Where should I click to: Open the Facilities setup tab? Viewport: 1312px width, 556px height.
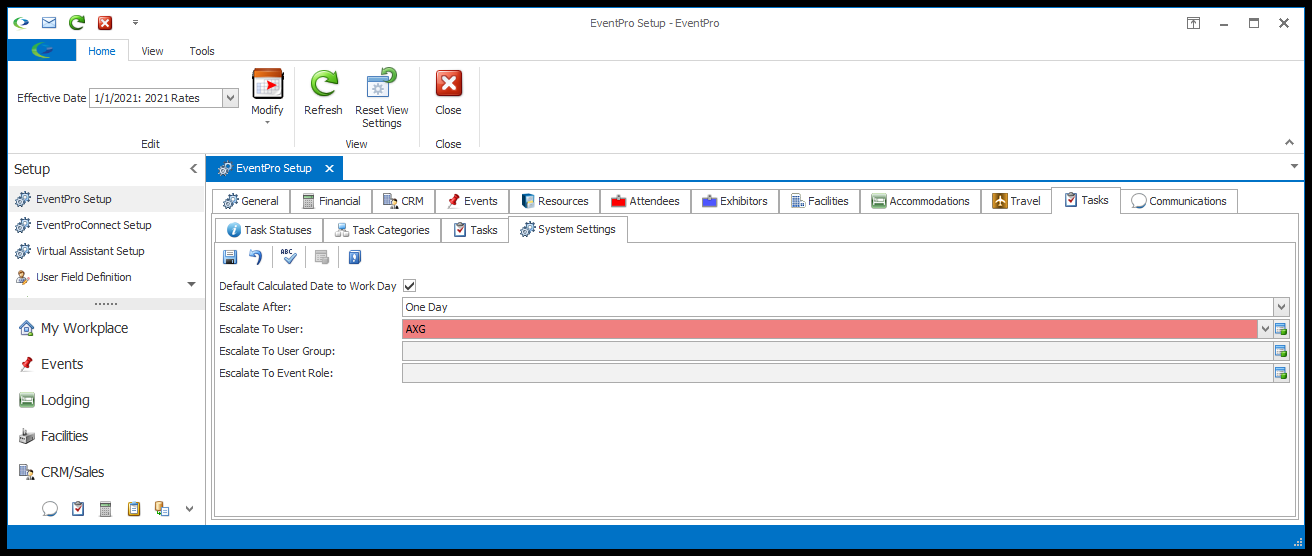pos(819,201)
